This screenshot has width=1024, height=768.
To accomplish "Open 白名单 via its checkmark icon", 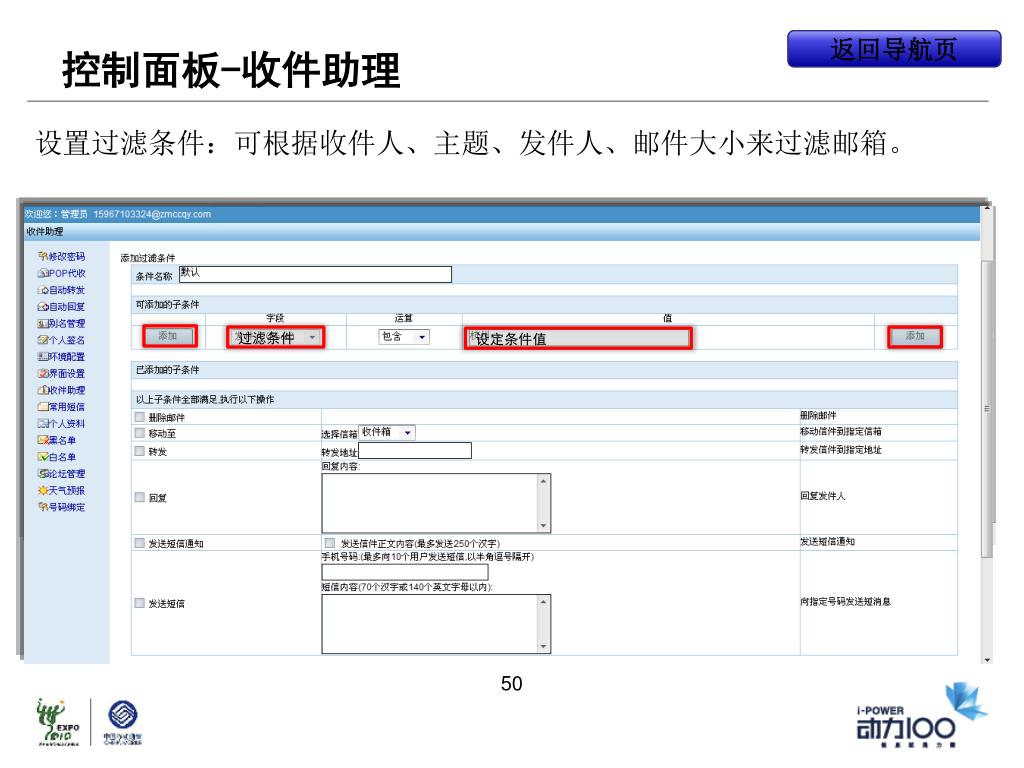I will click(x=43, y=457).
